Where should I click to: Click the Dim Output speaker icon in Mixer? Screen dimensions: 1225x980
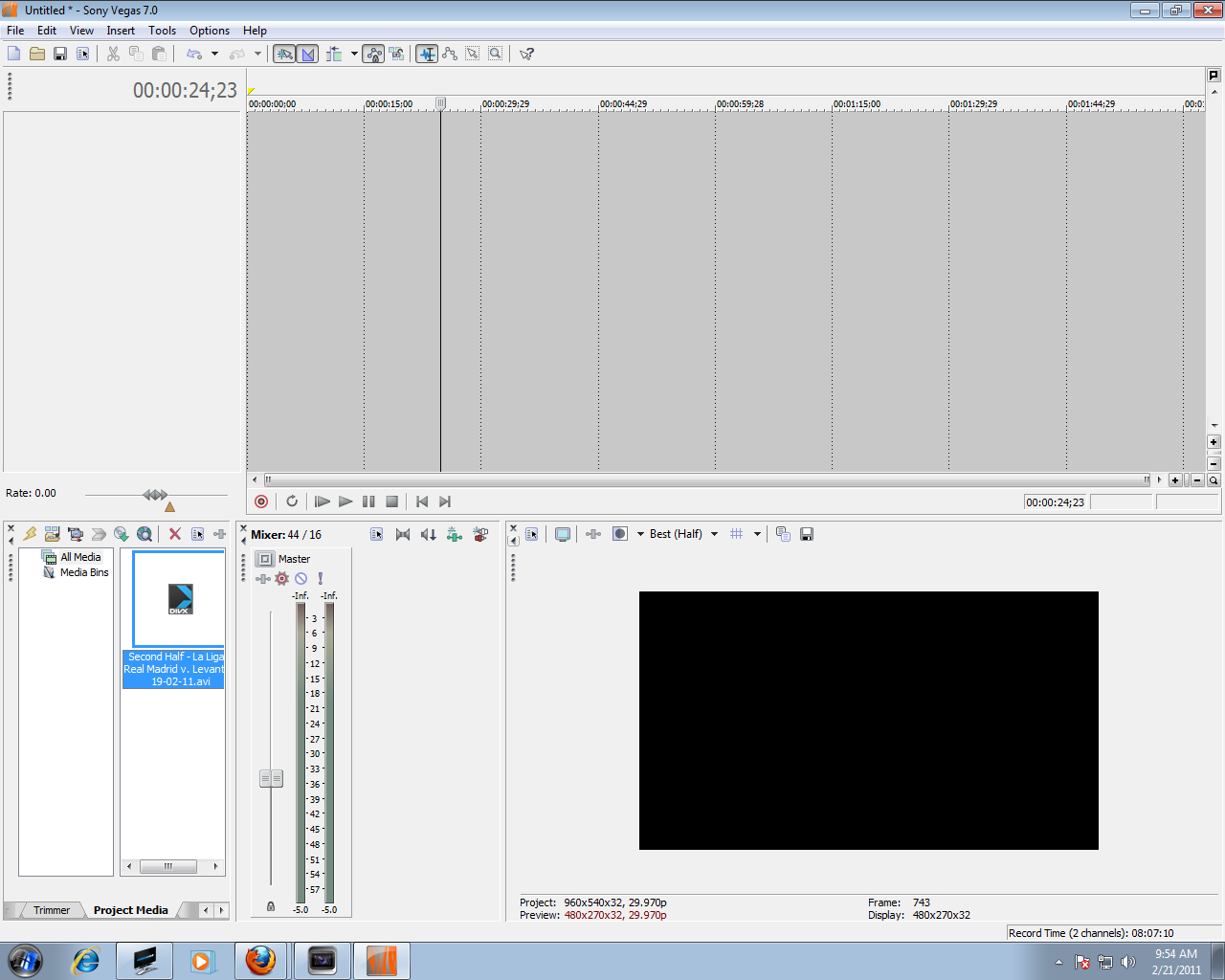click(429, 535)
